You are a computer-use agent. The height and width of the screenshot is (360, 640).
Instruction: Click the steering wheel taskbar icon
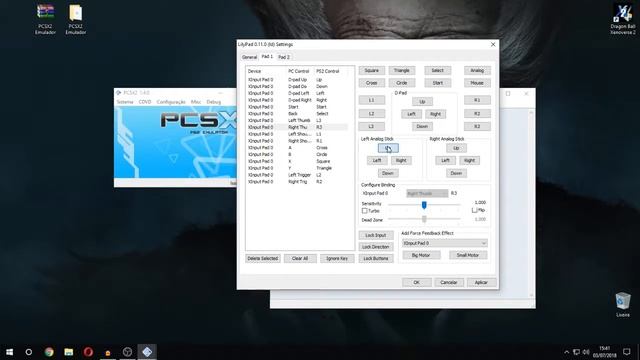pyautogui.click(x=127, y=352)
